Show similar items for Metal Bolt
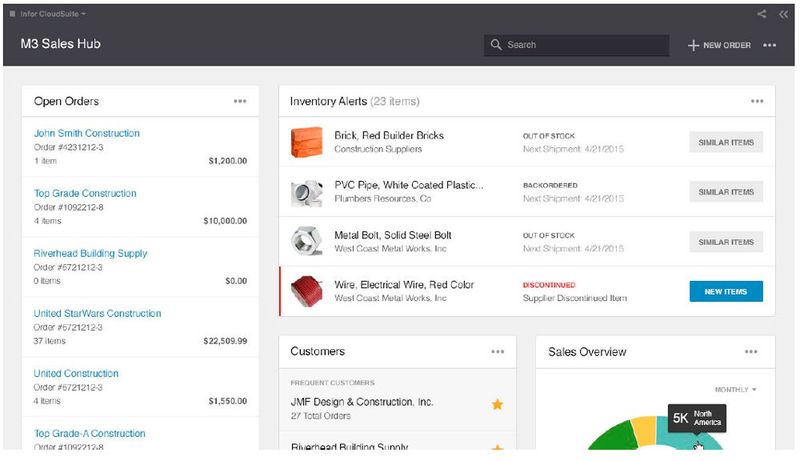This screenshot has width=800, height=461. [x=726, y=242]
